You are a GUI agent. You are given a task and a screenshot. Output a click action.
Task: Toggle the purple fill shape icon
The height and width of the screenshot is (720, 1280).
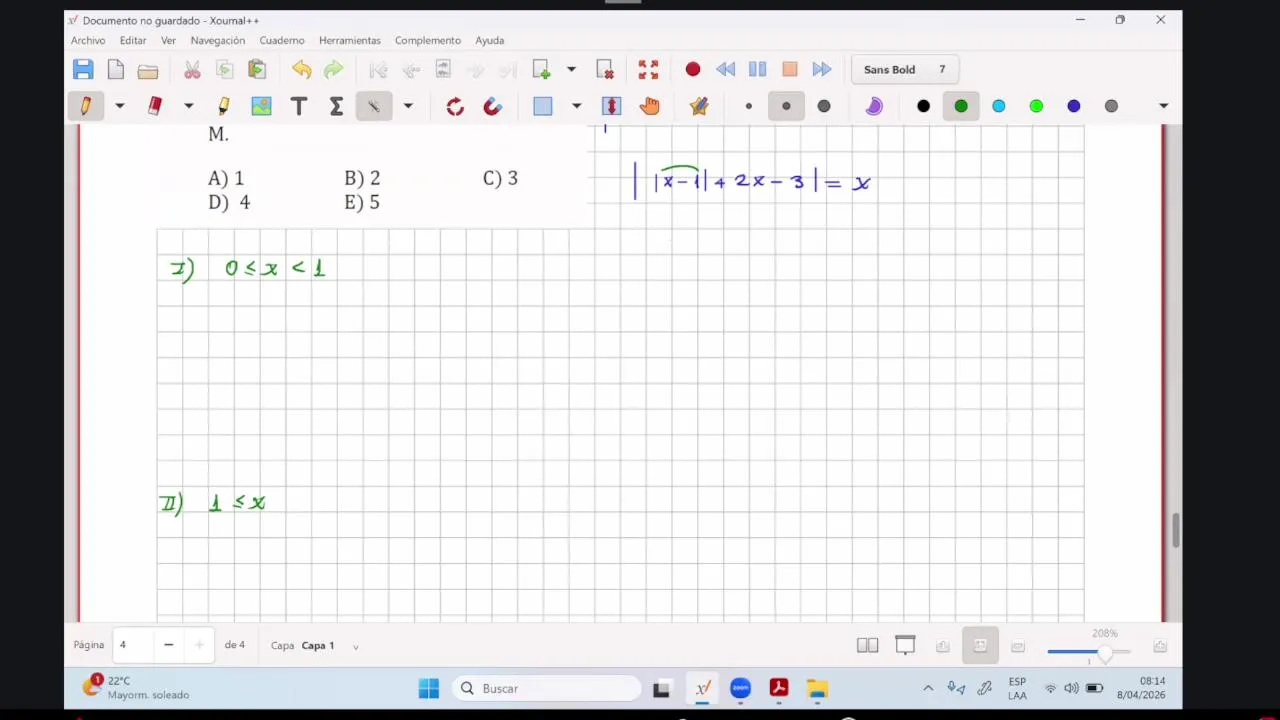(x=874, y=106)
